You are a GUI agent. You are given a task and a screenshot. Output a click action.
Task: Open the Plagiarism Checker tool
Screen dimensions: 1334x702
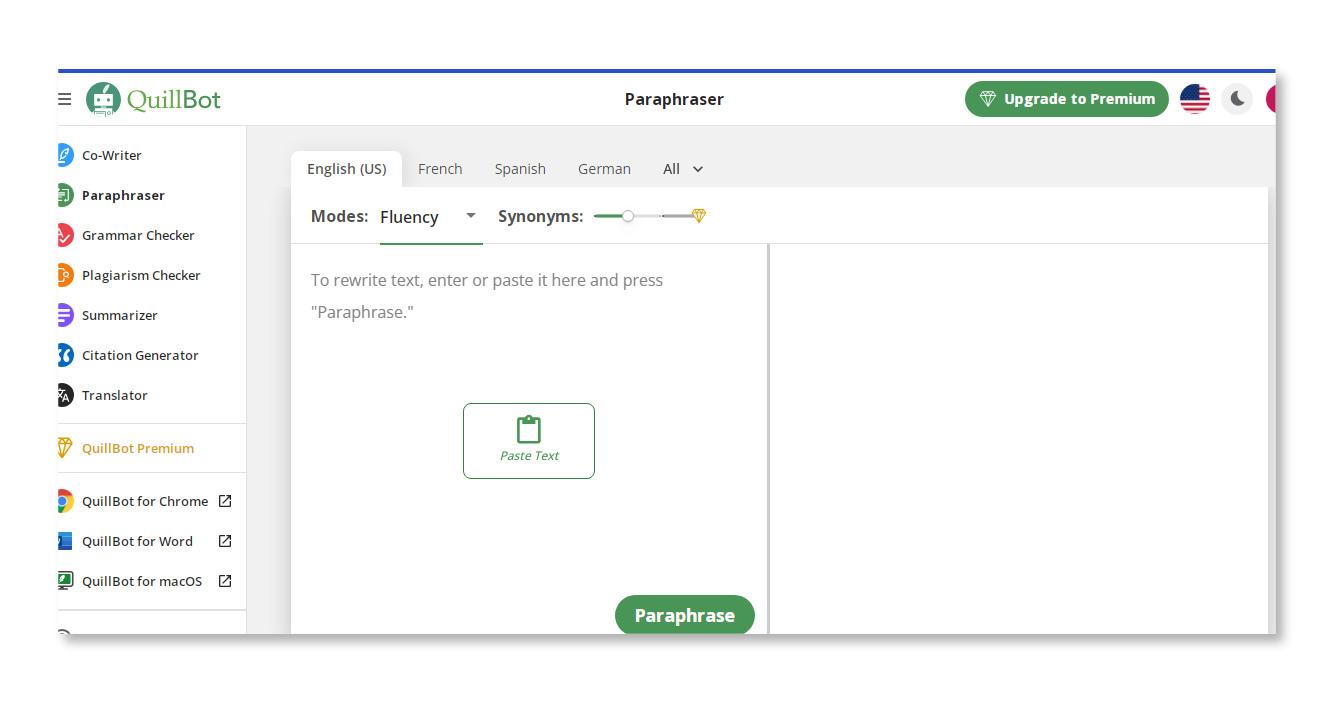pos(141,275)
